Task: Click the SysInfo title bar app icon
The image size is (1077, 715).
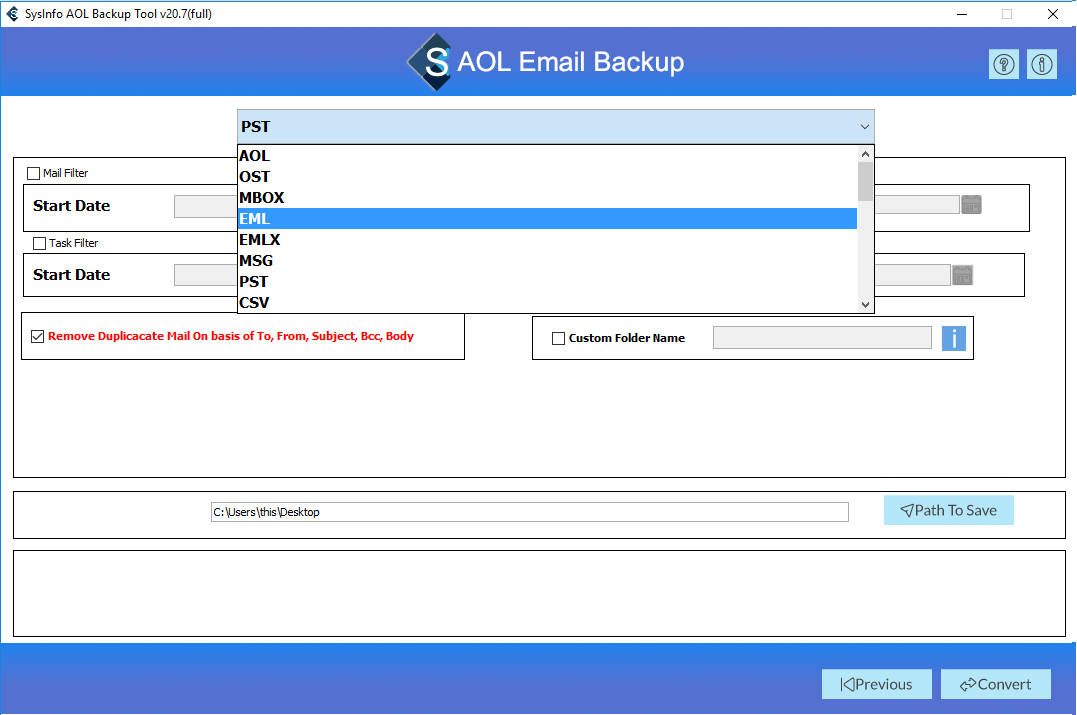Action: click(13, 14)
